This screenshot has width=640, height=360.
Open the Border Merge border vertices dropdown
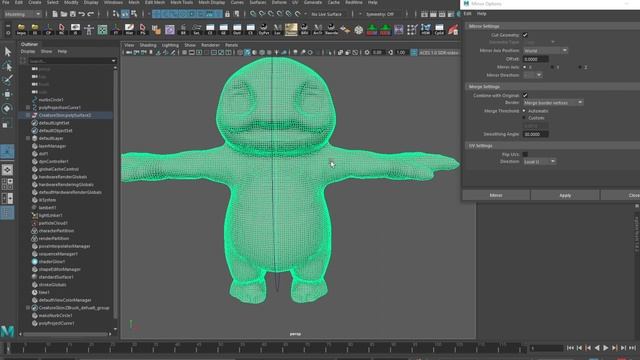(553, 102)
